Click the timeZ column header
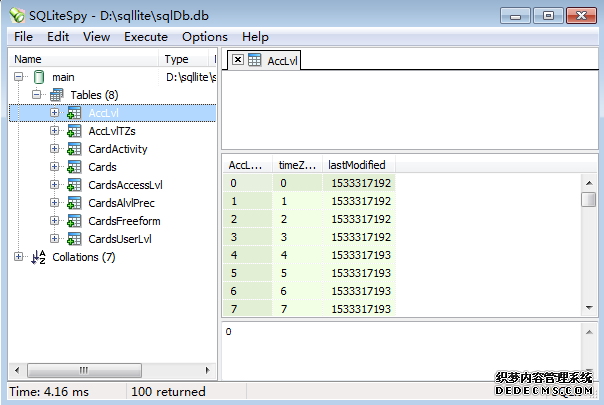 [x=297, y=165]
